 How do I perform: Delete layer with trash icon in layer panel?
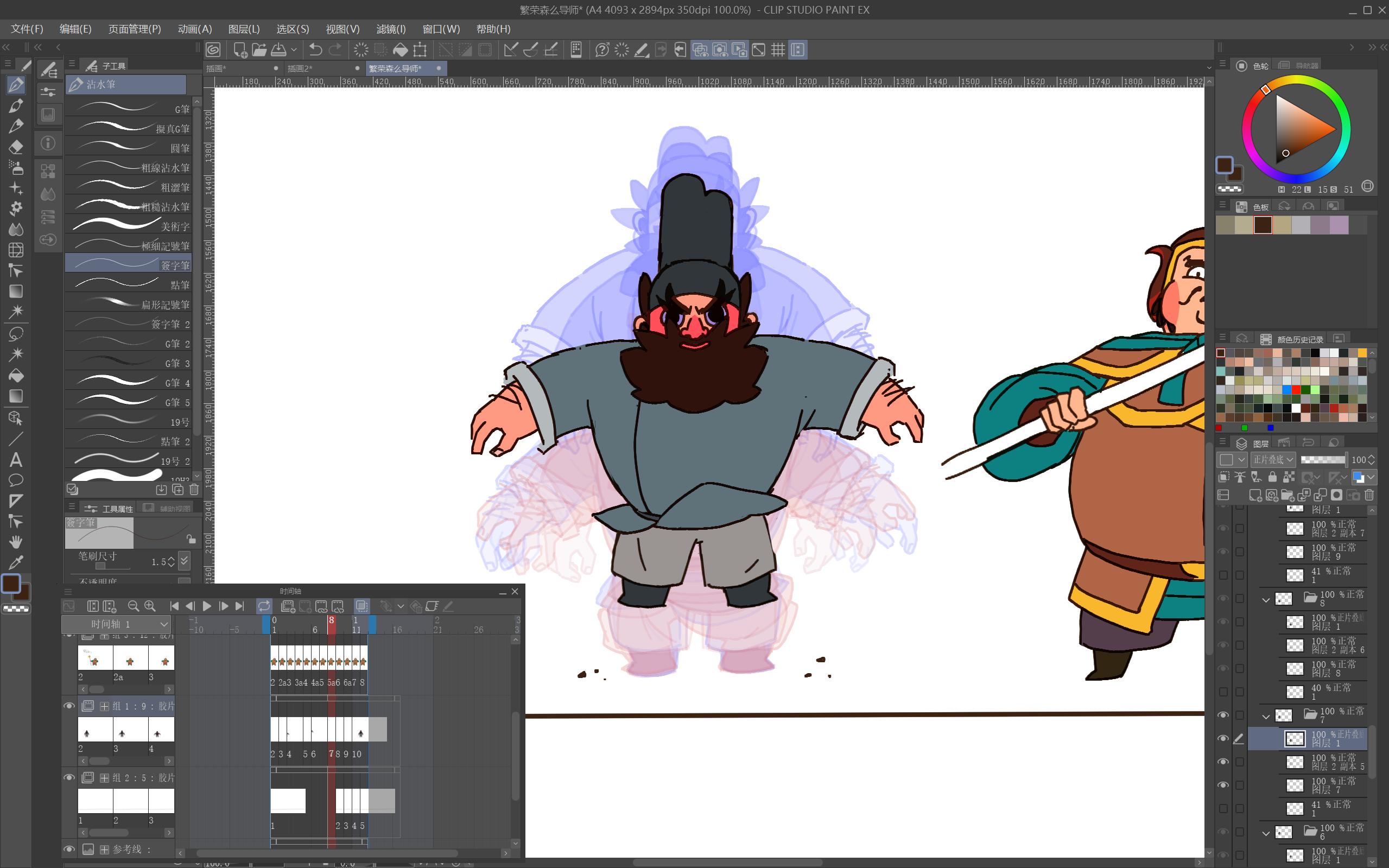coord(1369,495)
